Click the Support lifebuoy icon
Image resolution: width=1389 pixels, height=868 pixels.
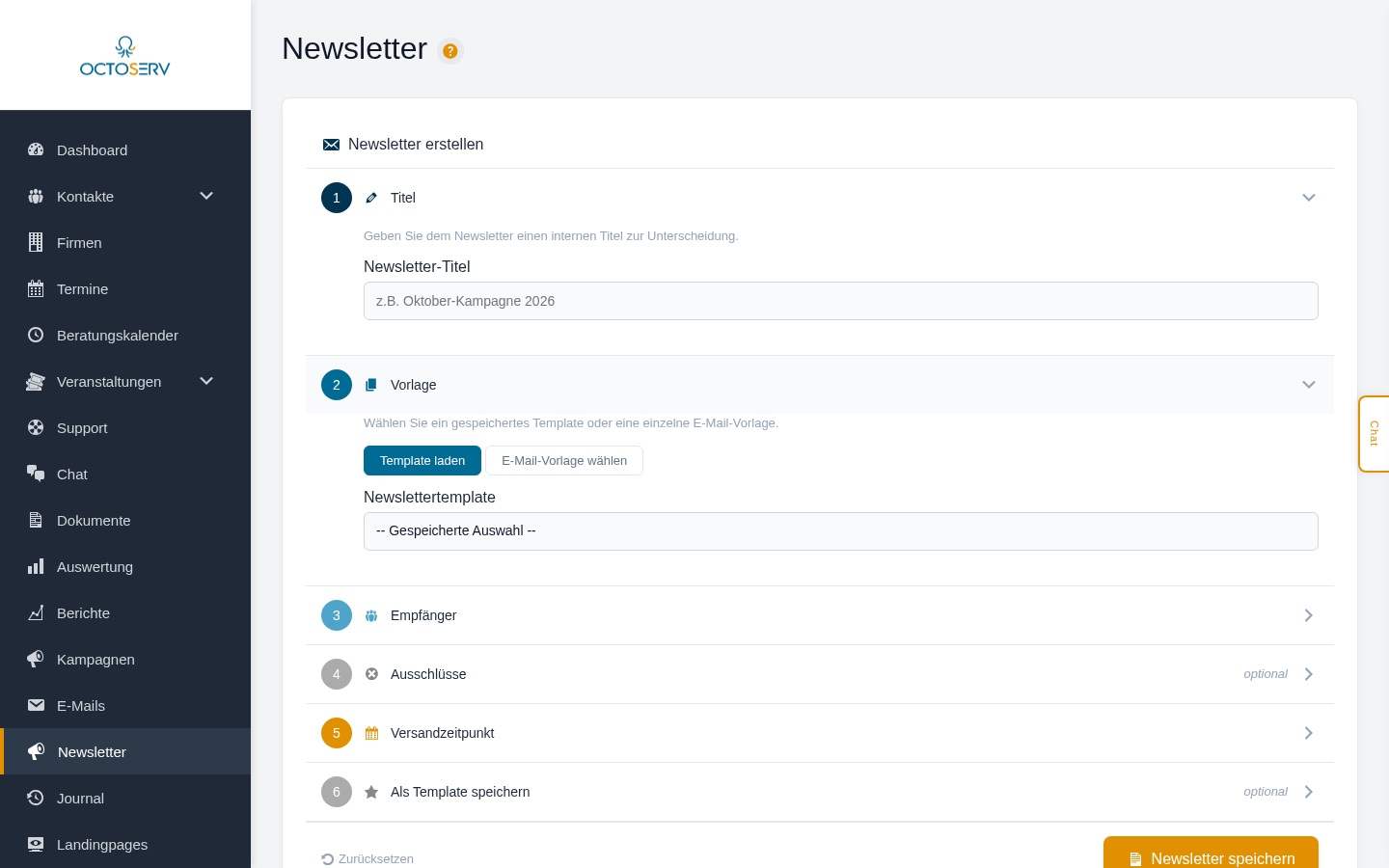(36, 427)
